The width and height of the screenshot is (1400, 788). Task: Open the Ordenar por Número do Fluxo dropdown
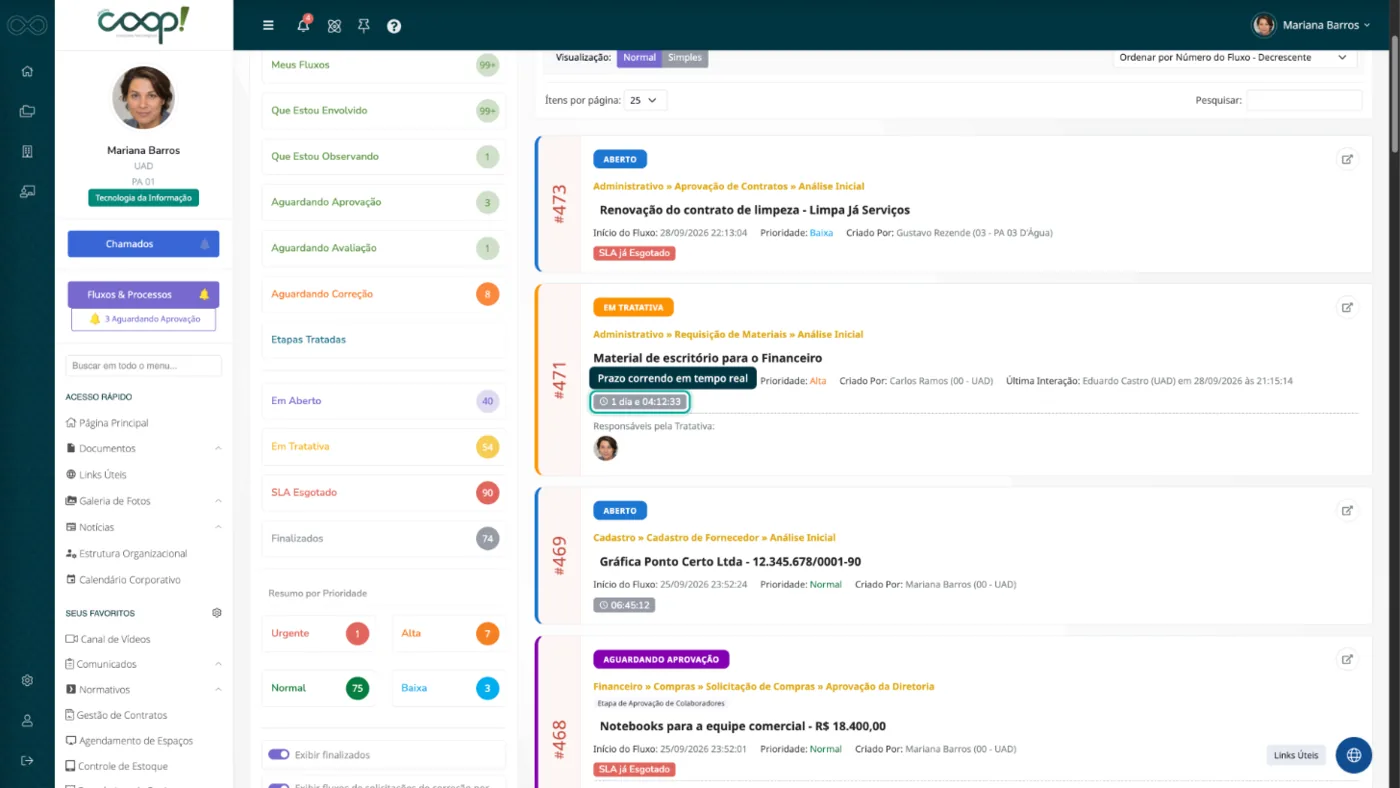[x=1234, y=57]
